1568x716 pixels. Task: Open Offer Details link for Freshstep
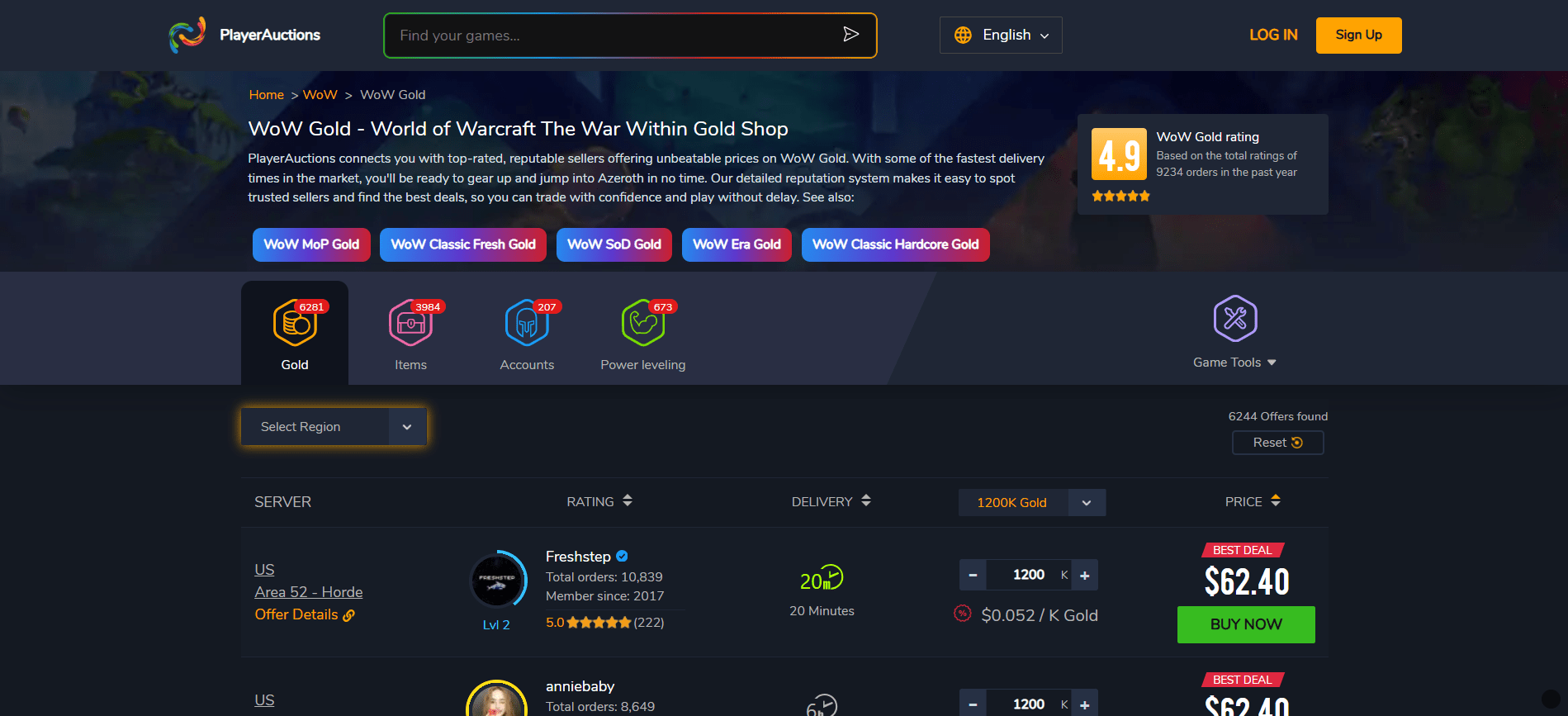point(305,614)
